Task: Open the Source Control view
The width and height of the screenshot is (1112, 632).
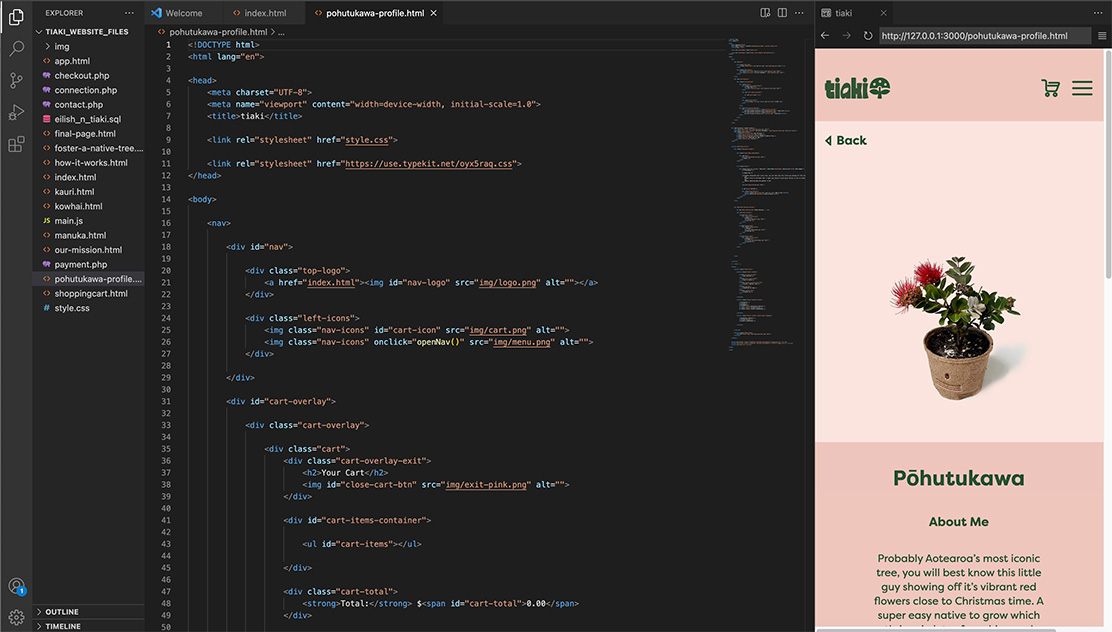Action: tap(16, 80)
